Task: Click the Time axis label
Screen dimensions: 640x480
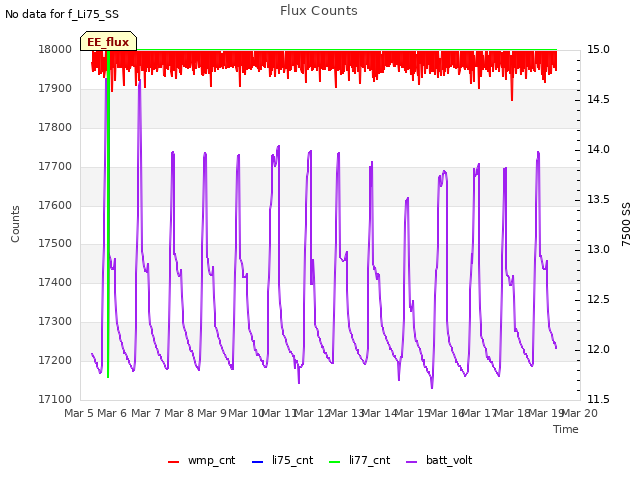Action: [566, 429]
